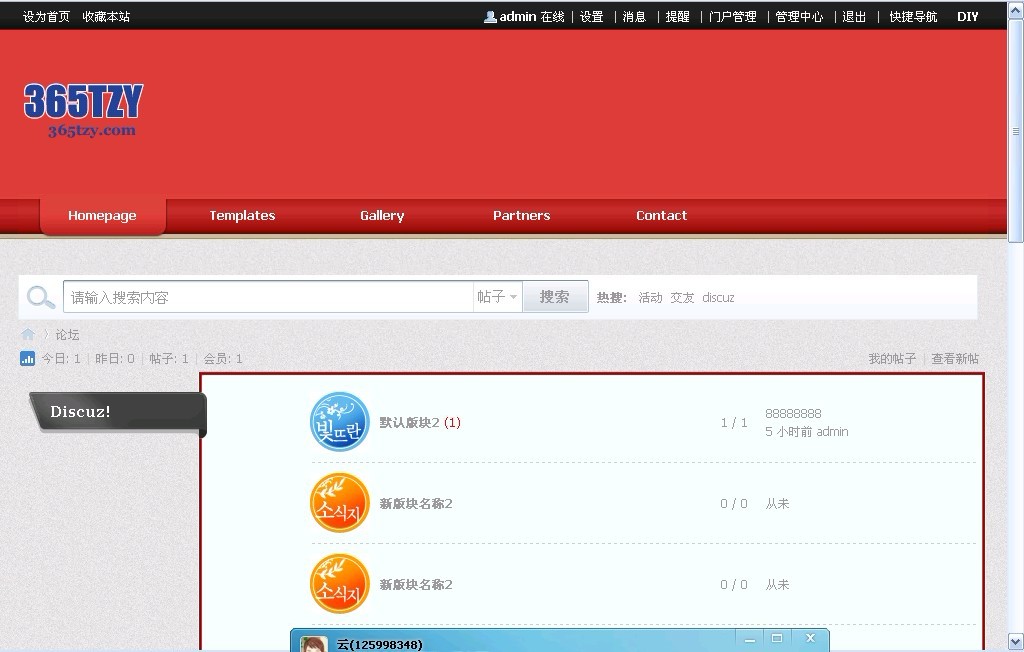Maximize the chat window
Screen dimensions: 1024x652
pyautogui.click(x=776, y=638)
